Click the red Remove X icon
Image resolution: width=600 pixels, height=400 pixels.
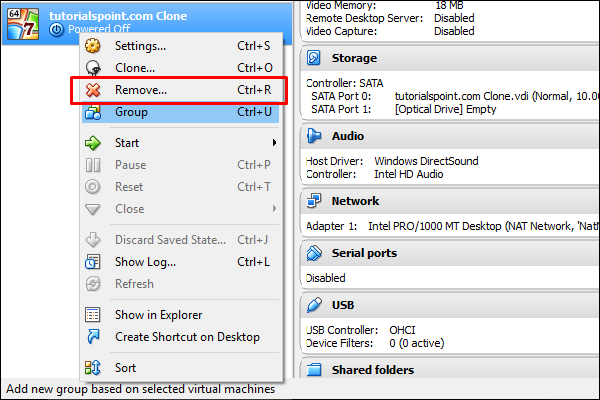[x=93, y=90]
